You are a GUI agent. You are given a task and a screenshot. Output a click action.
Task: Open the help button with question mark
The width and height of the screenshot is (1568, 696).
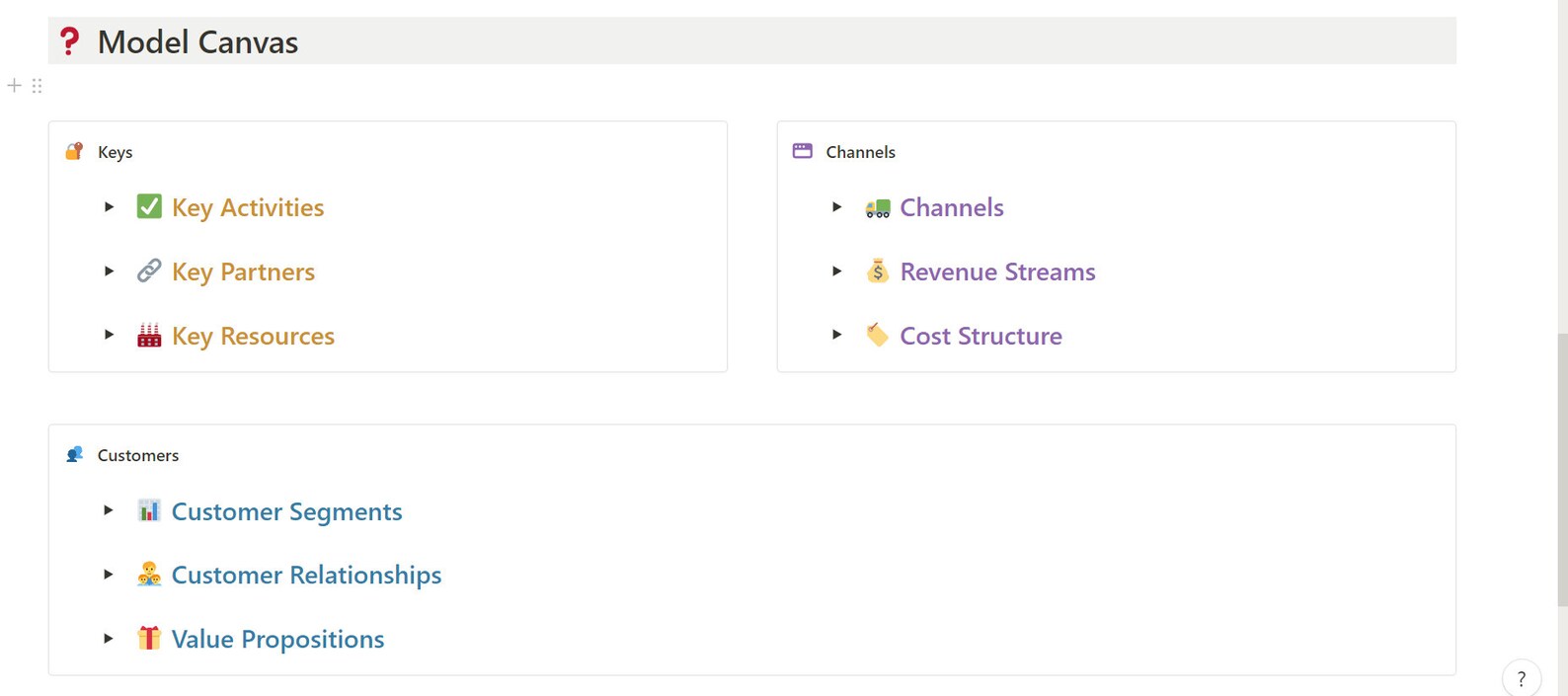click(x=1522, y=678)
